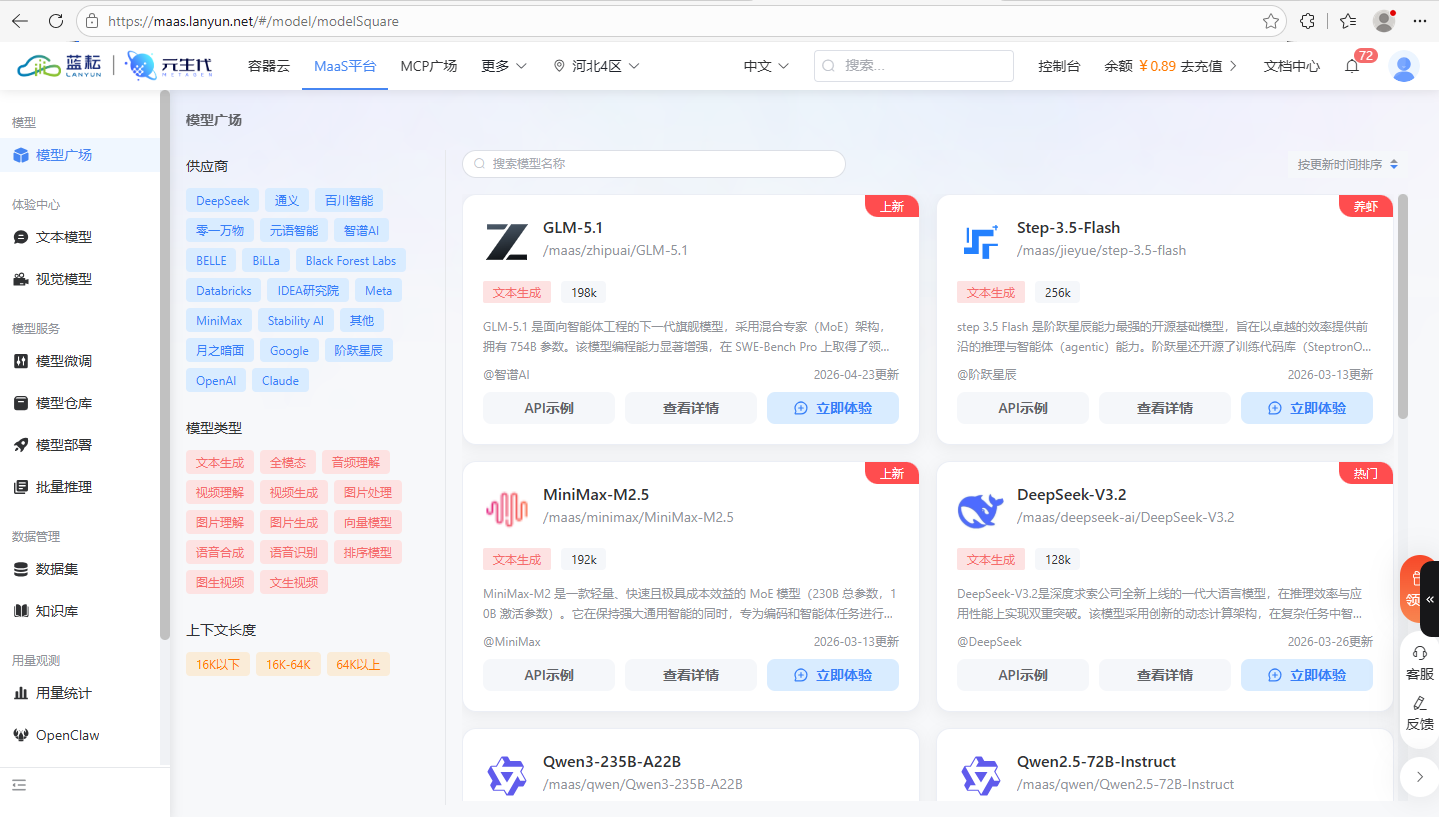Reload the page with refresh icon
This screenshot has width=1439, height=817.
(56, 20)
